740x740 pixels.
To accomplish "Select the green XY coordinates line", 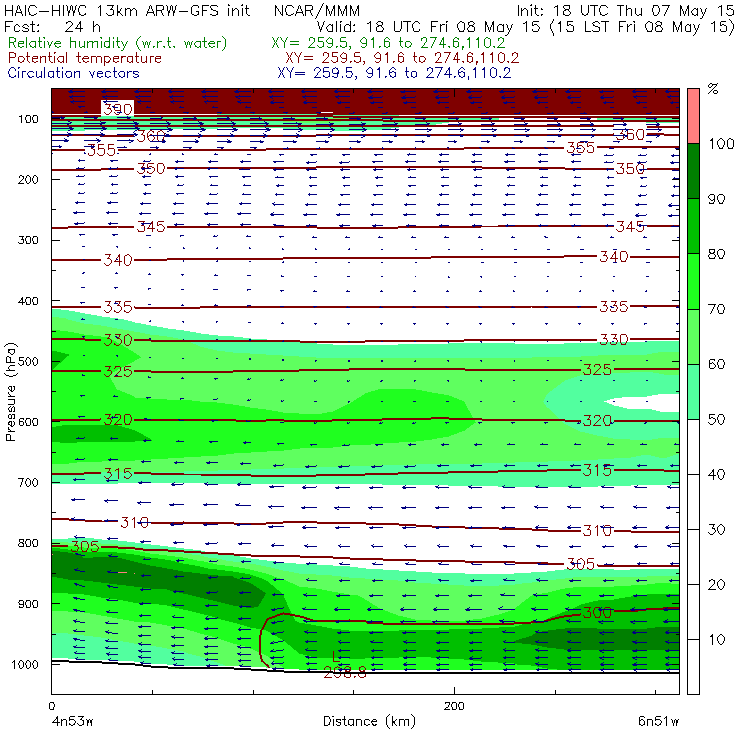I will (x=388, y=43).
